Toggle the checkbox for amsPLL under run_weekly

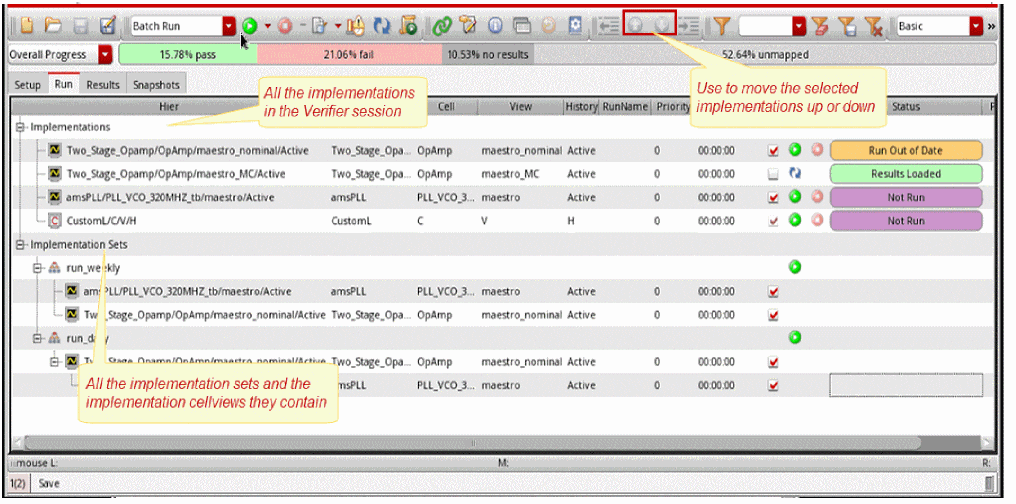pyautogui.click(x=773, y=291)
